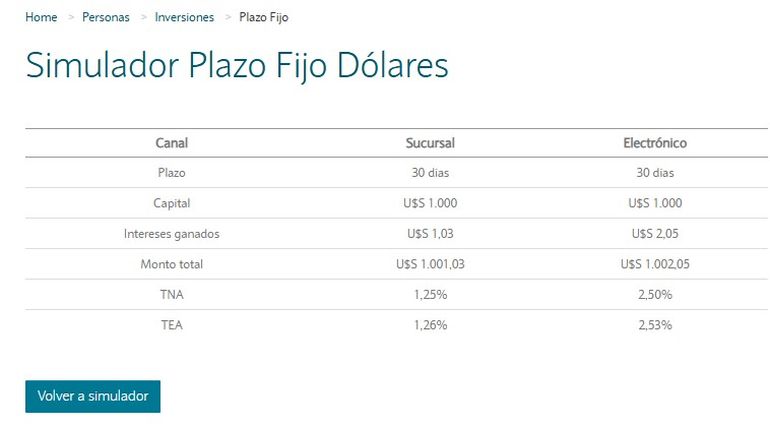Click the Capital row label

(171, 203)
